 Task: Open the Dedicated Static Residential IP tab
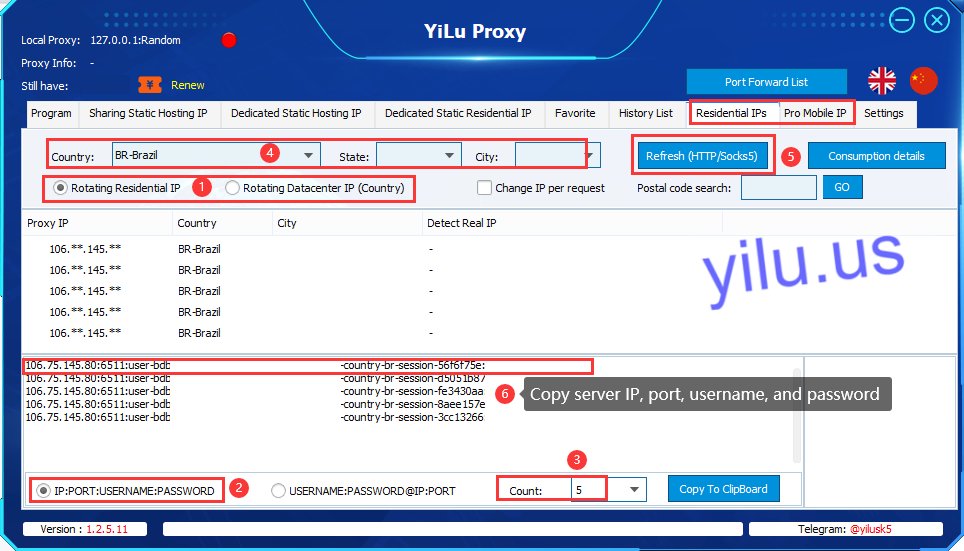pyautogui.click(x=458, y=114)
